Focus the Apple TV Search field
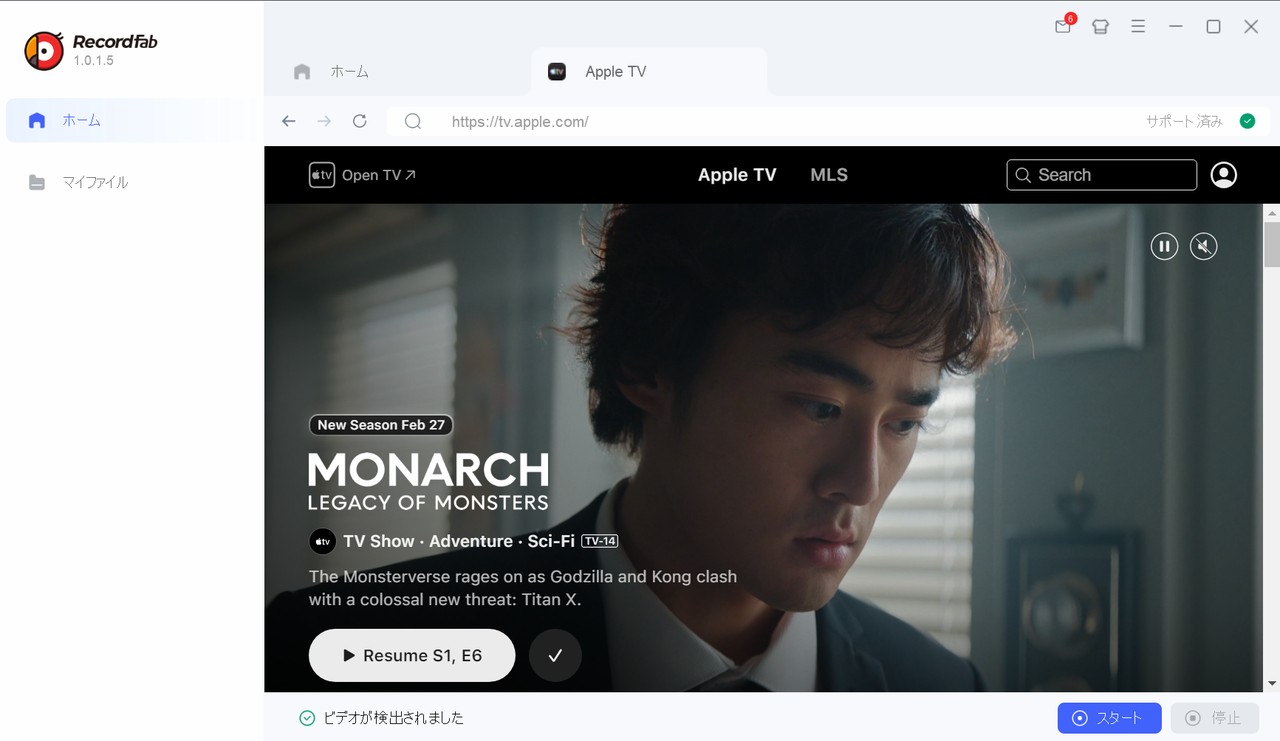Viewport: 1280px width, 741px height. (1101, 175)
